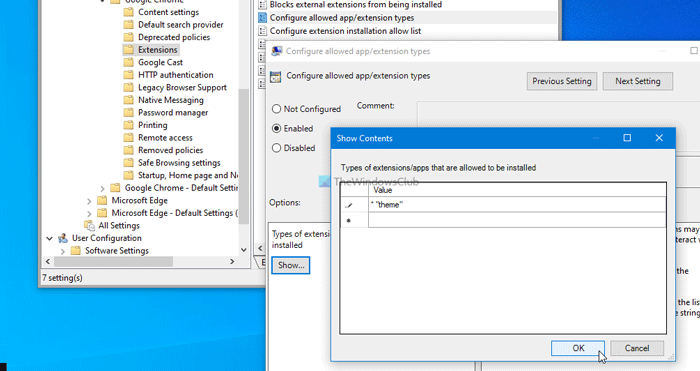700x371 pixels.
Task: Click folder icon beside Startup, Home page
Action: coord(129,175)
